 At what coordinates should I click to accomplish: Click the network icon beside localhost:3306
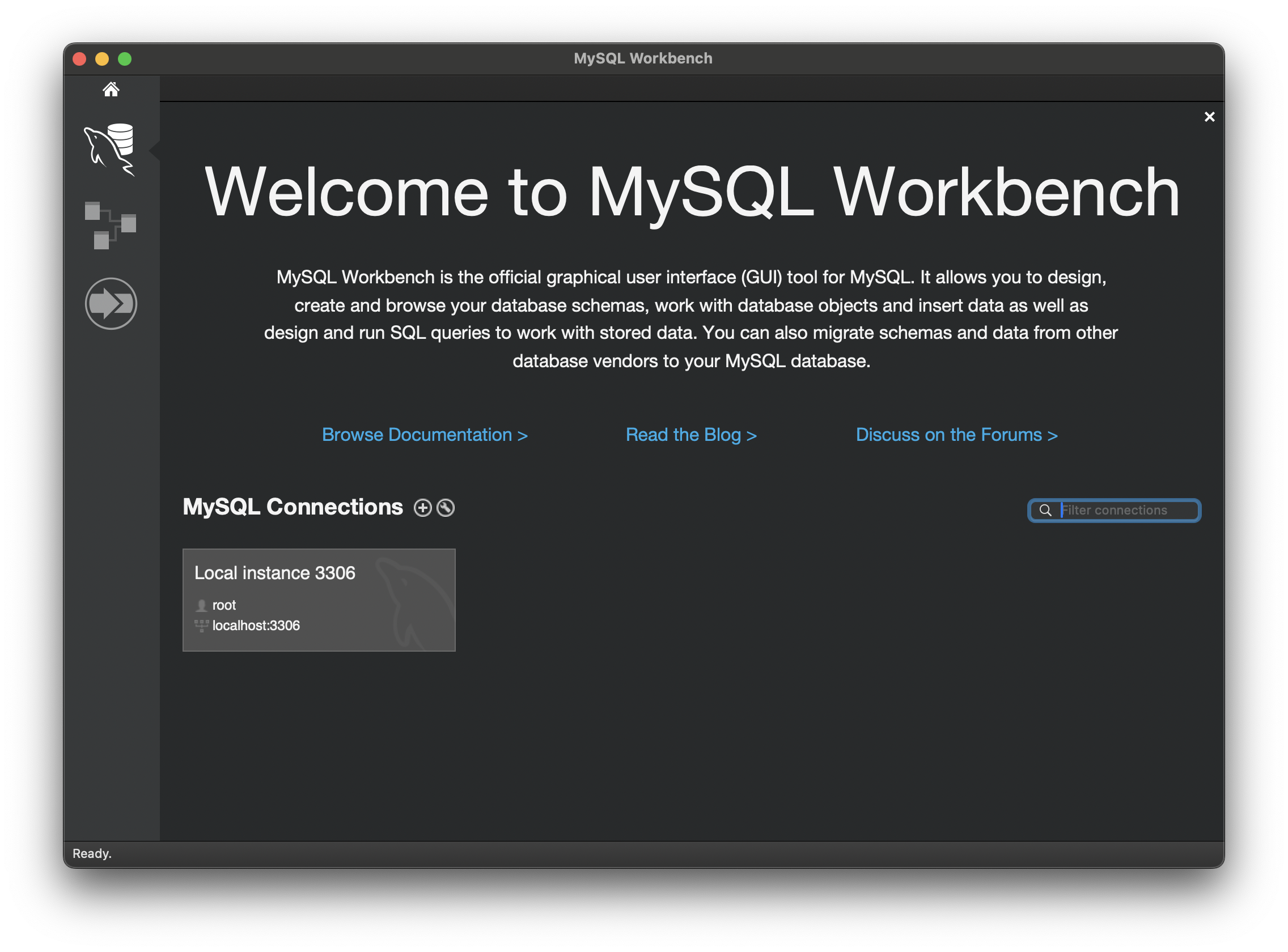pos(201,626)
